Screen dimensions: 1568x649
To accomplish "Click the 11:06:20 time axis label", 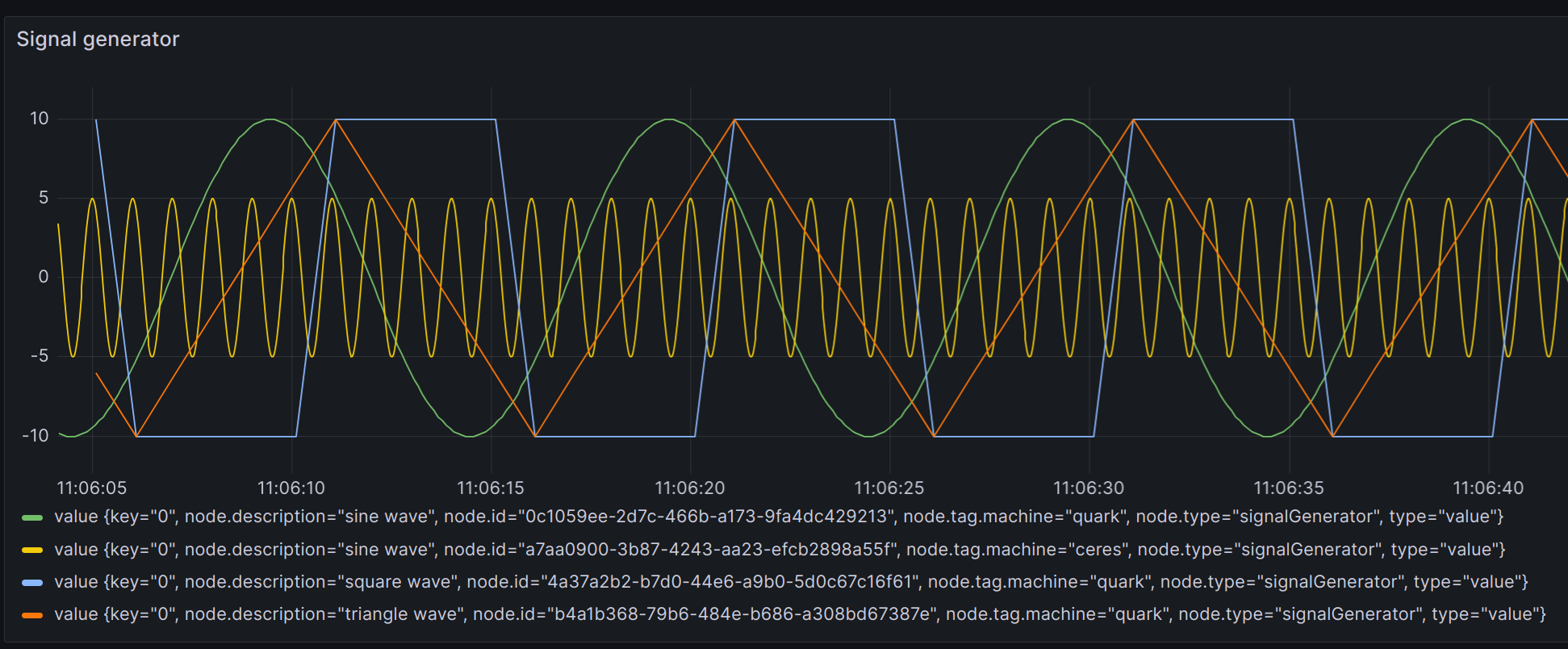I will (x=690, y=488).
